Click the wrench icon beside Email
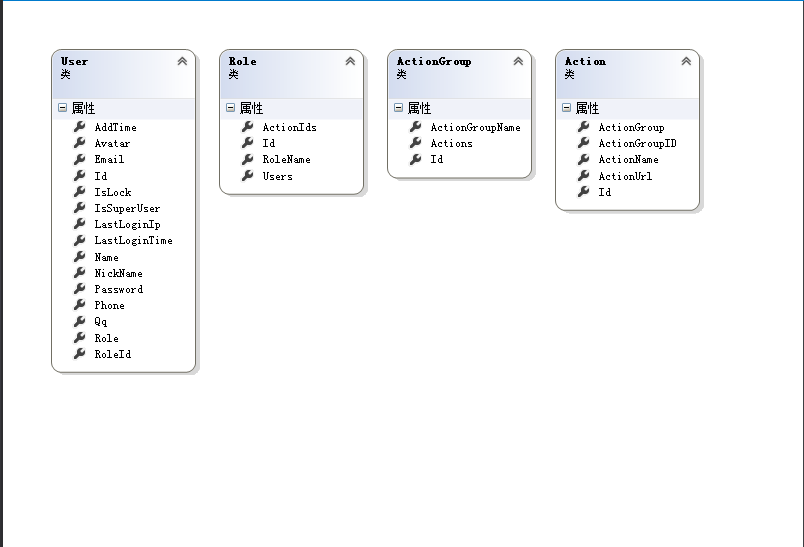This screenshot has height=547, width=804. [x=79, y=159]
